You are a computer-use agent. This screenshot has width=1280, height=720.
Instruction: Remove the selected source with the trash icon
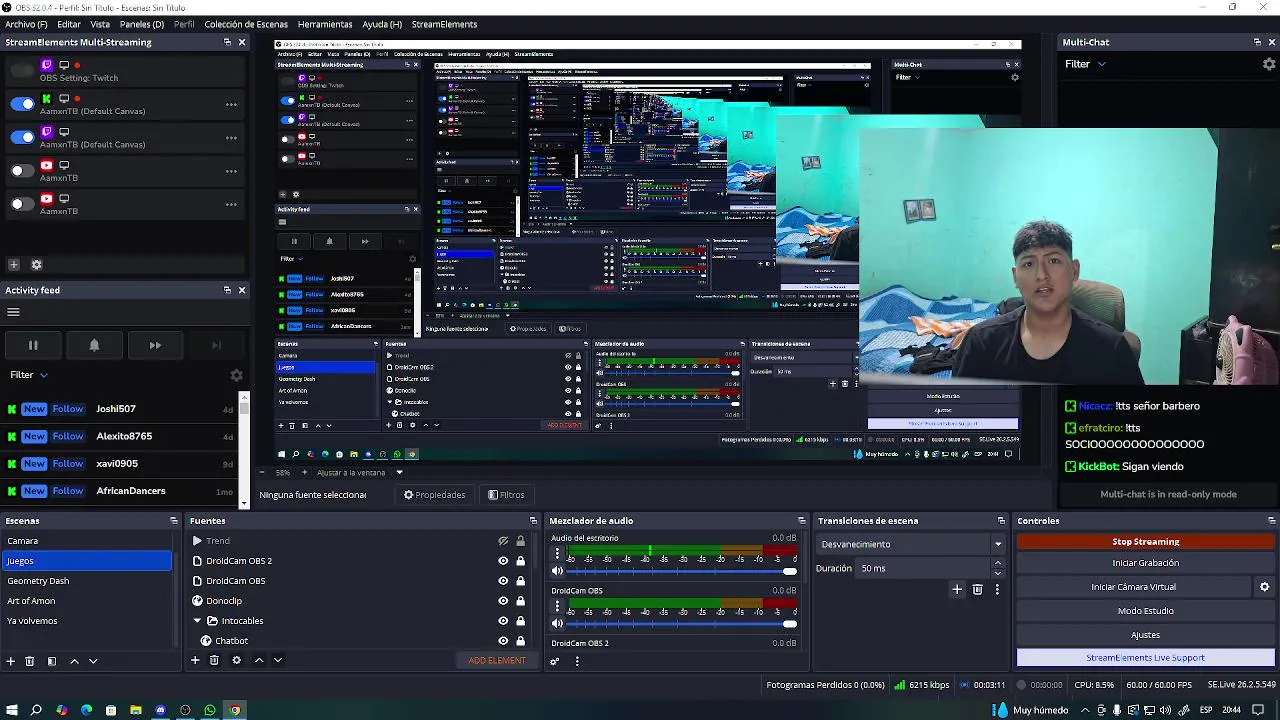(x=214, y=660)
